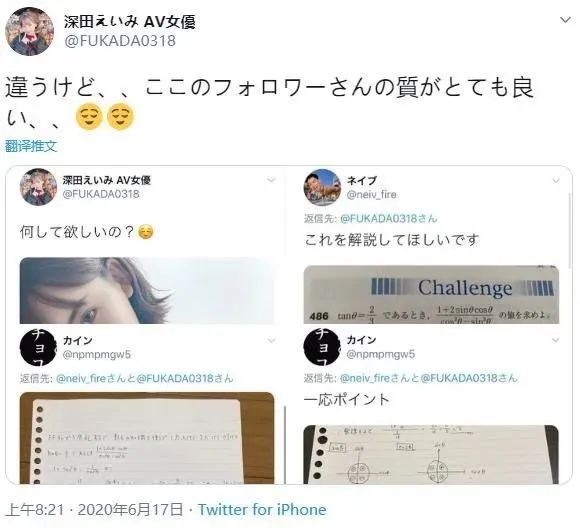Open main tweet options chevron menu
The image size is (580, 528).
tap(565, 20)
